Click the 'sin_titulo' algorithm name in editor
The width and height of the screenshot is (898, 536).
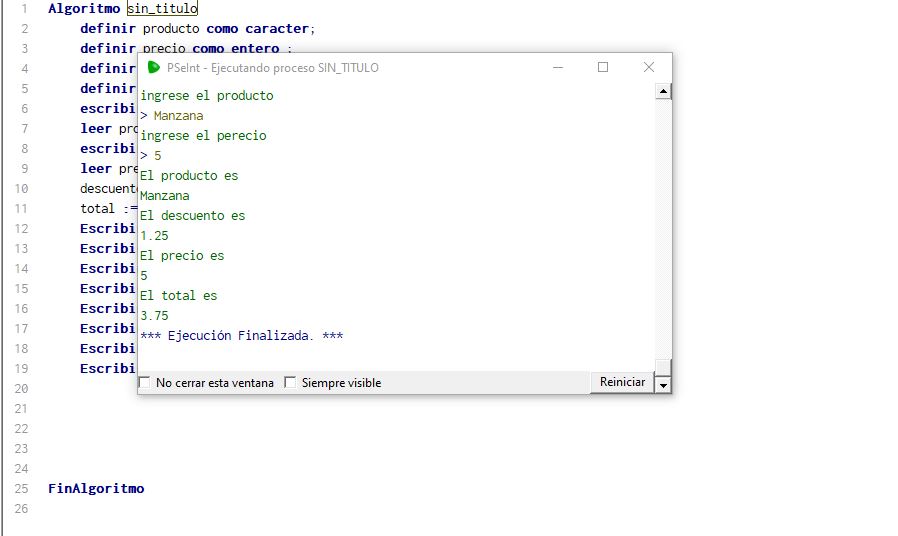162,8
